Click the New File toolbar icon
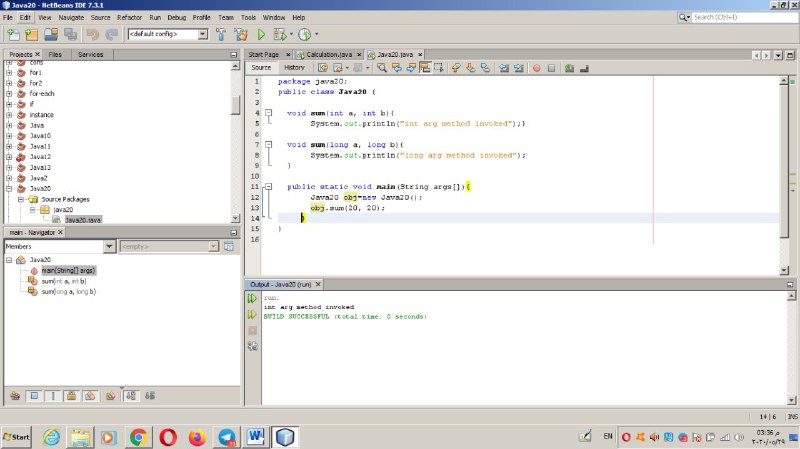Viewport: 800px width, 449px height. tap(13, 34)
